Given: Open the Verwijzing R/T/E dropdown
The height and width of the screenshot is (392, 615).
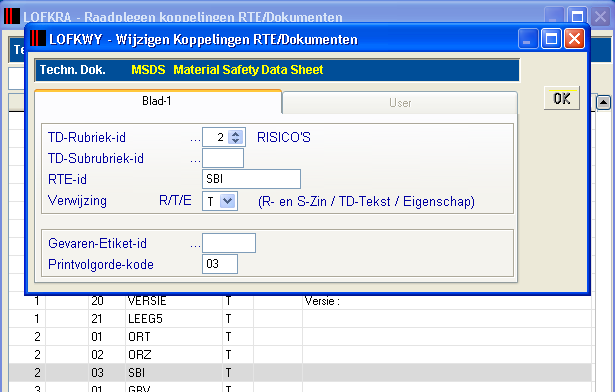Looking at the screenshot, I should (228, 201).
